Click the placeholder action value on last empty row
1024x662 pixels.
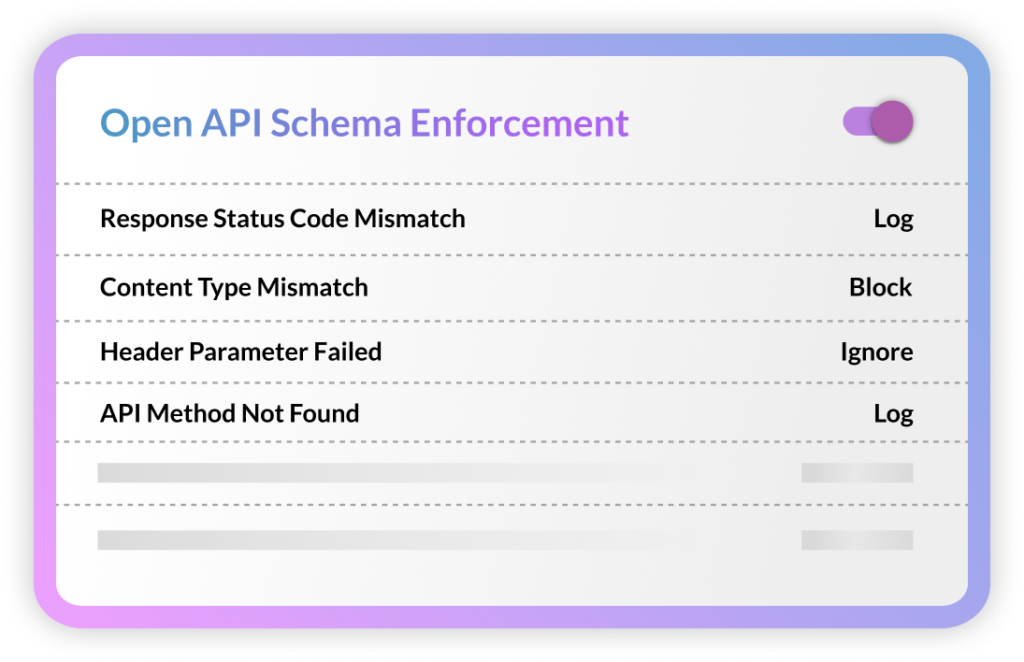[856, 541]
